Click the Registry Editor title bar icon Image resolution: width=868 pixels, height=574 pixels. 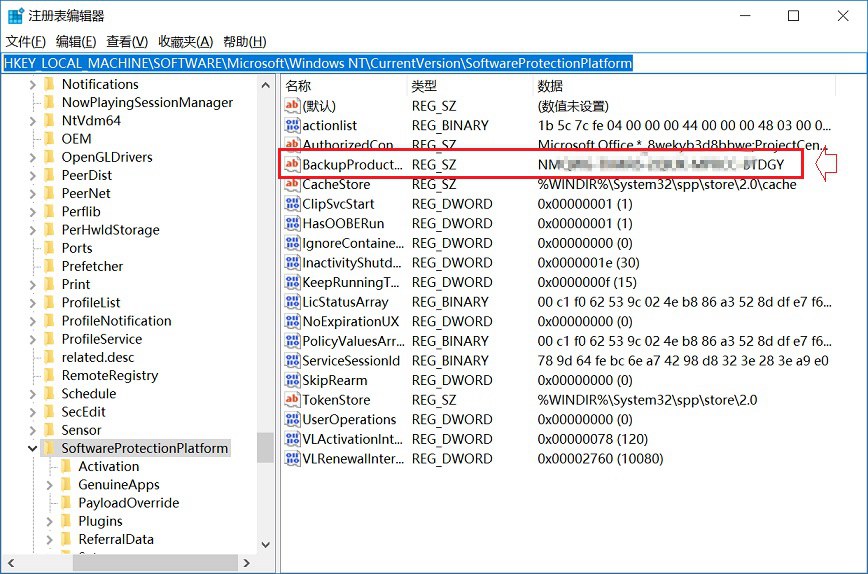coord(16,15)
